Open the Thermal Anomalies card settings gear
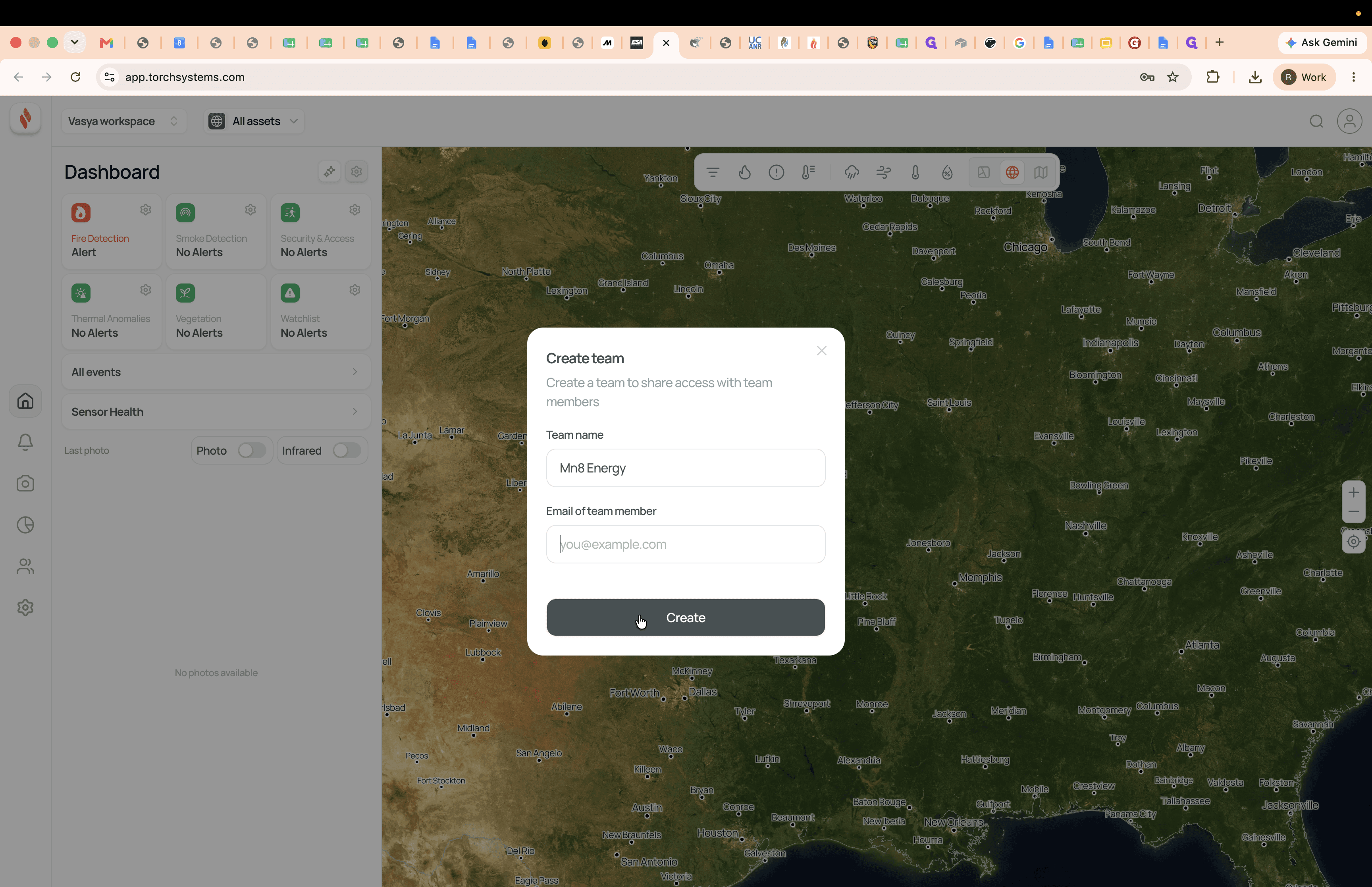Screen dimensions: 1372x887 (x=146, y=290)
